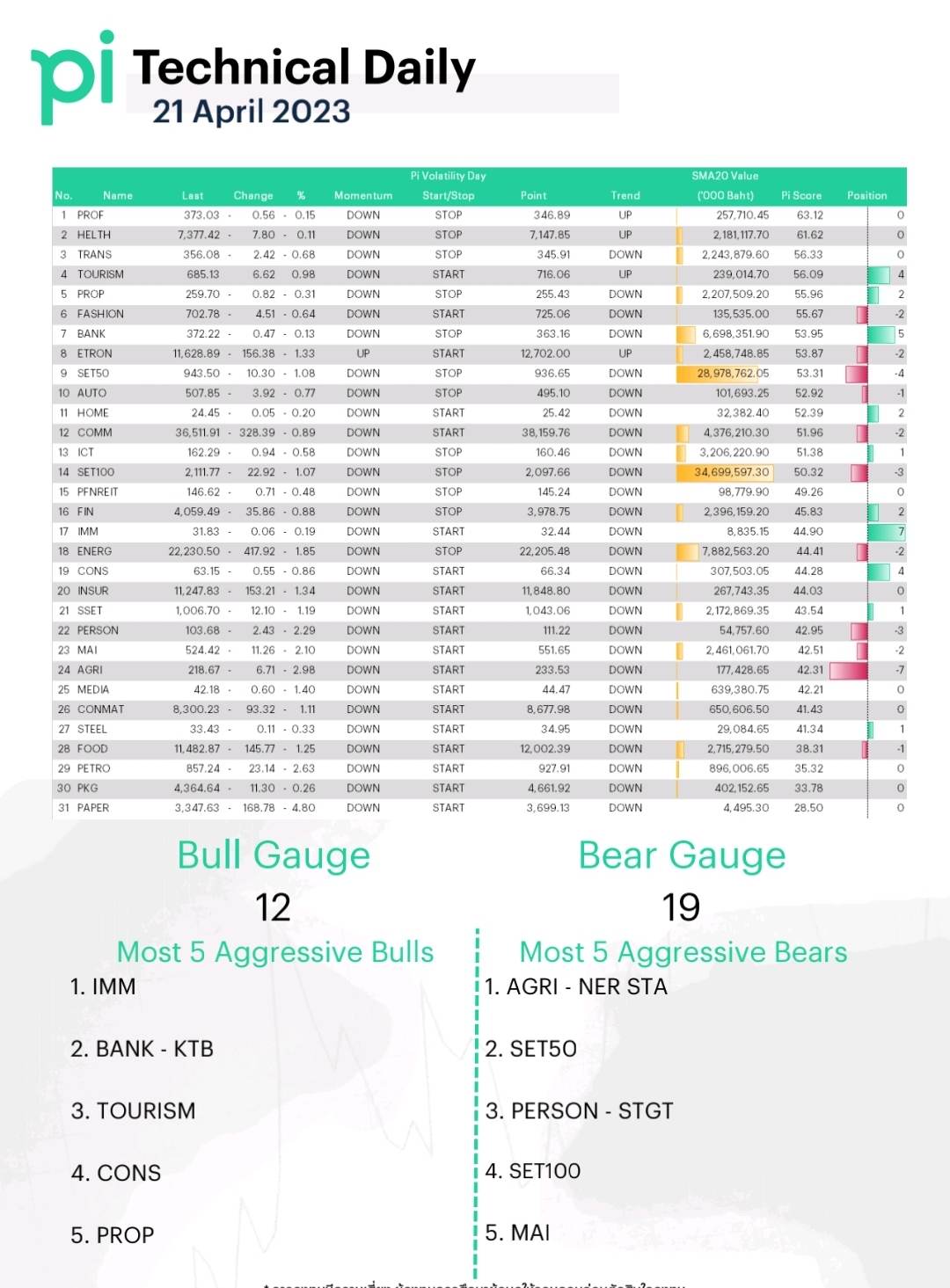Image resolution: width=950 pixels, height=1288 pixels.
Task: Click the highlighted SET100 SMA20 value
Action: tap(725, 472)
